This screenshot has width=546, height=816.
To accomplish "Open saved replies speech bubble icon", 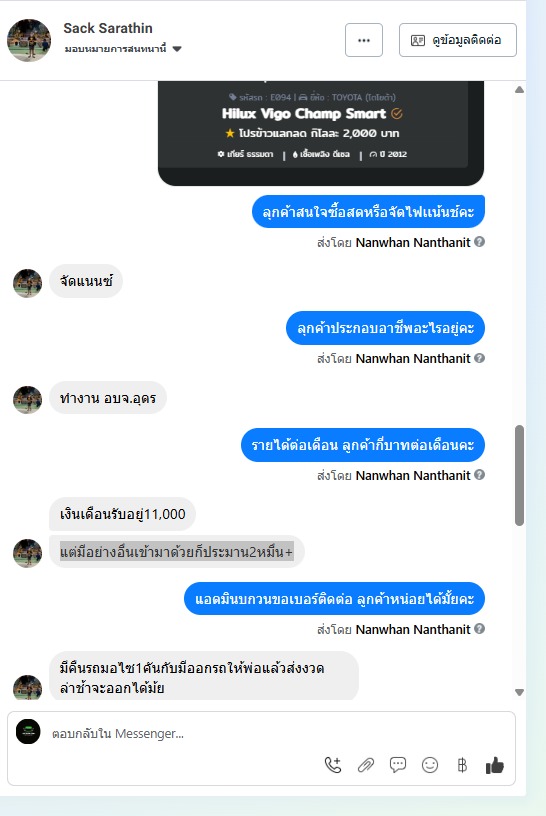I will tap(398, 765).
